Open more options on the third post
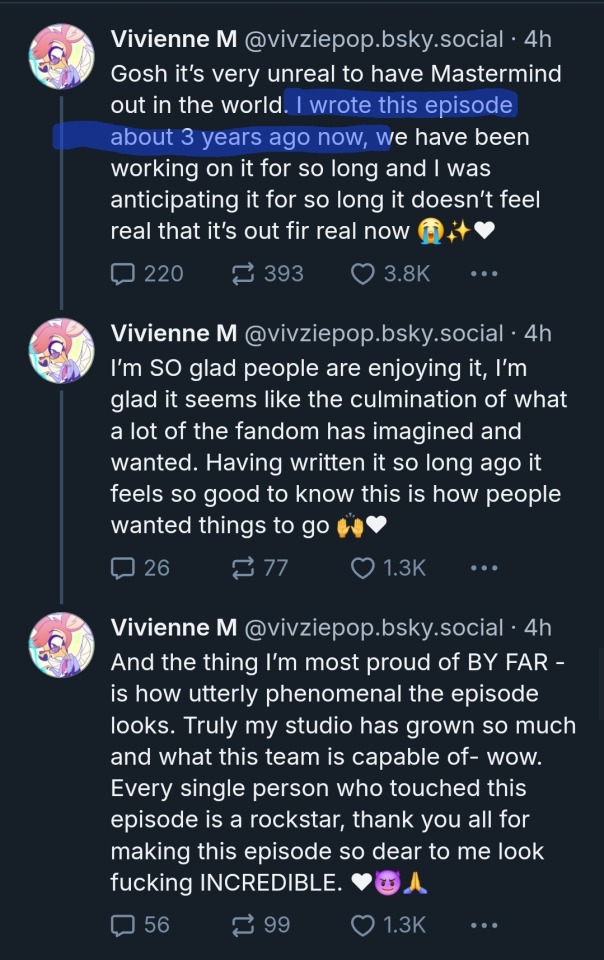The width and height of the screenshot is (604, 960). pos(483,925)
